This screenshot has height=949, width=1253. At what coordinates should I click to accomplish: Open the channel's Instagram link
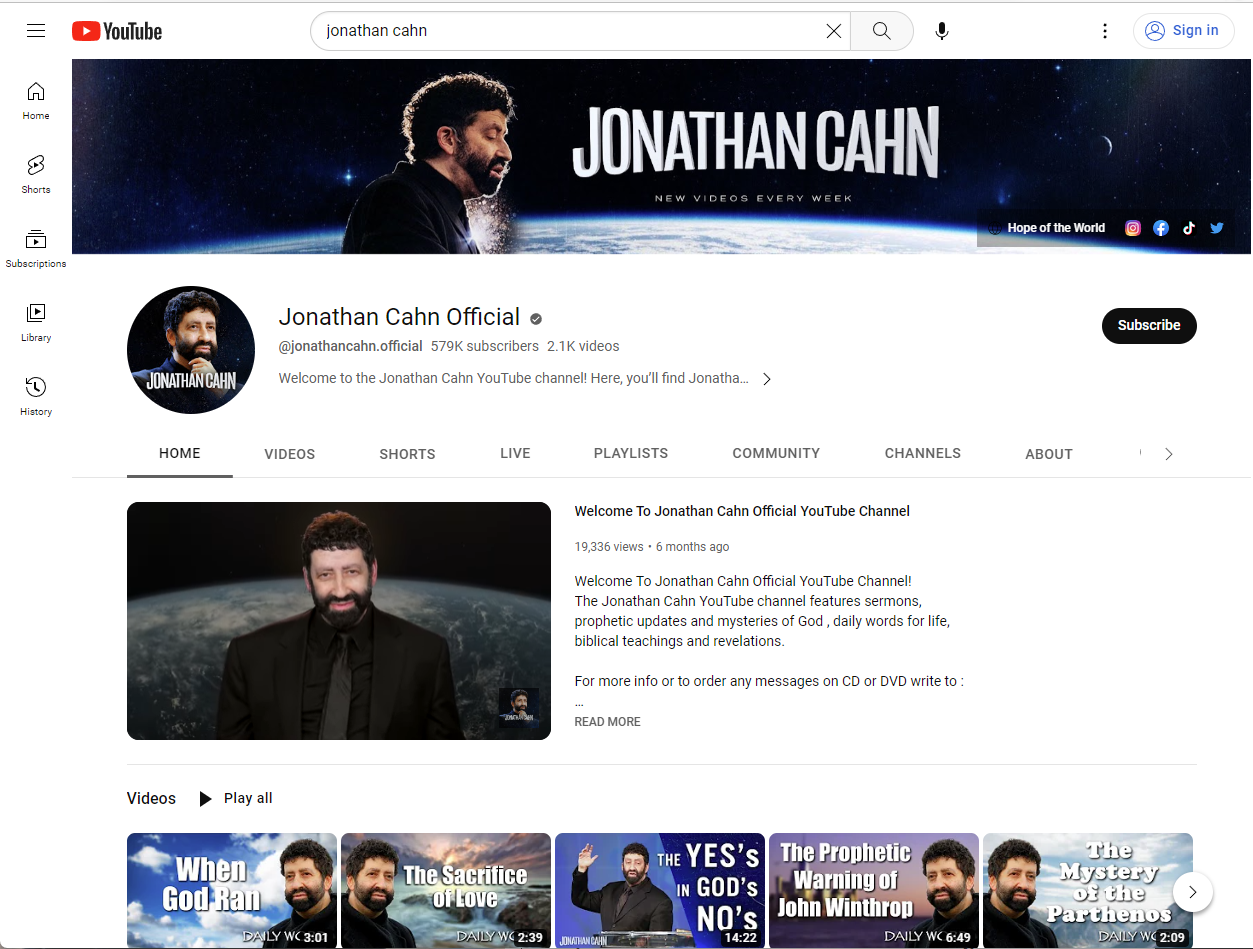1133,228
